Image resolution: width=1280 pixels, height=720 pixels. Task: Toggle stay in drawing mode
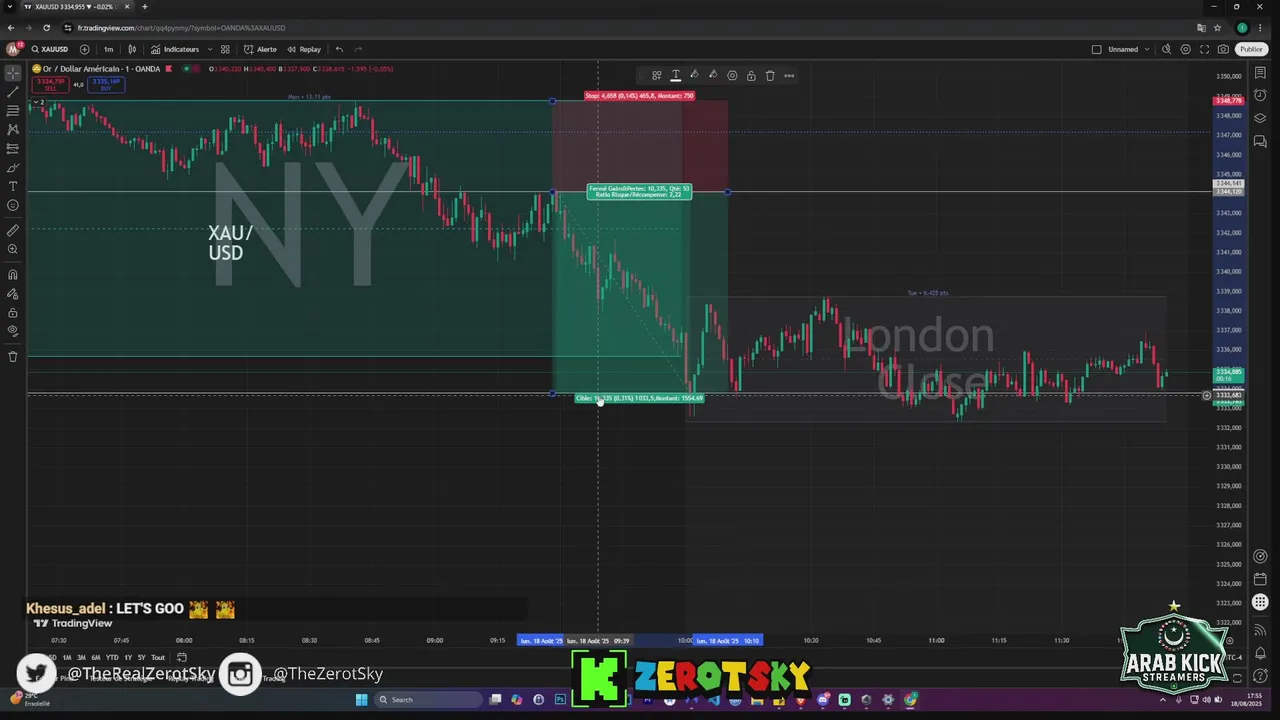click(13, 294)
